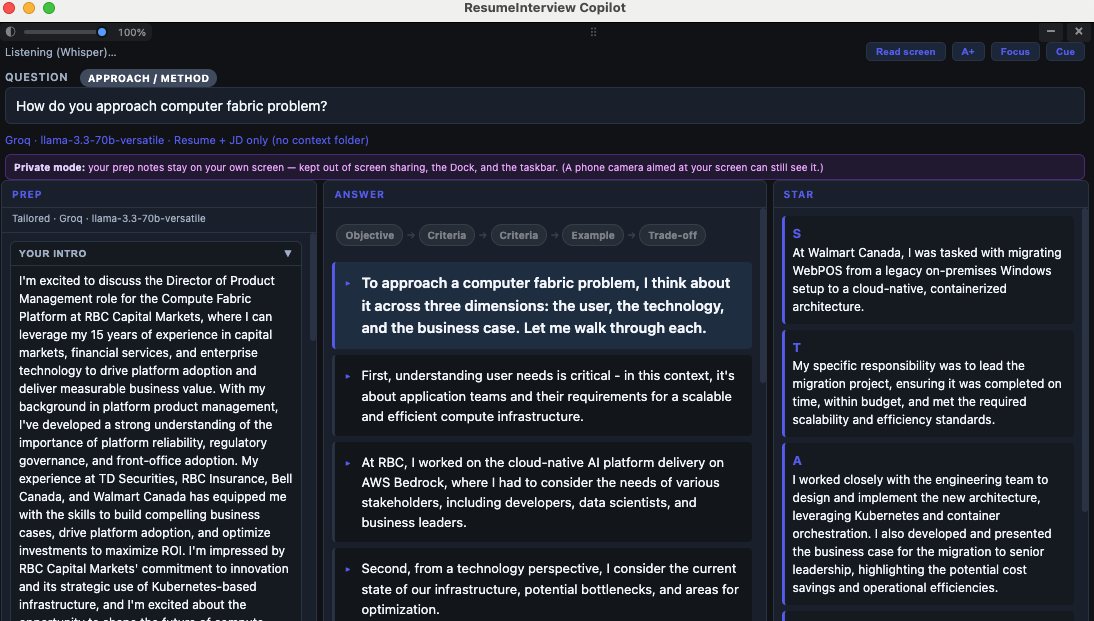Minimize the copilot overlay panel
Viewport: 1094px width, 621px height.
pos(1051,31)
